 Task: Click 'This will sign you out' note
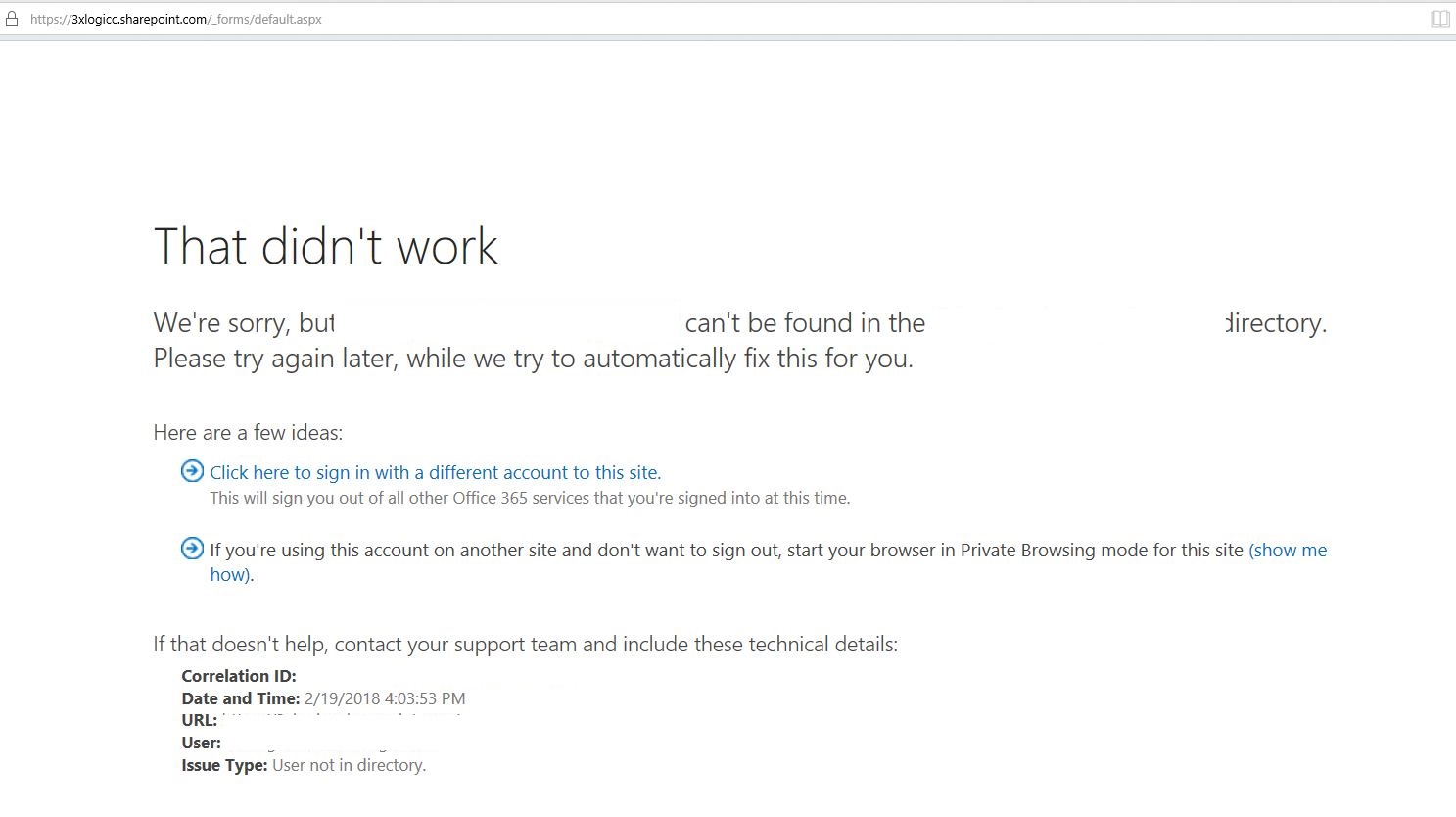coord(530,498)
